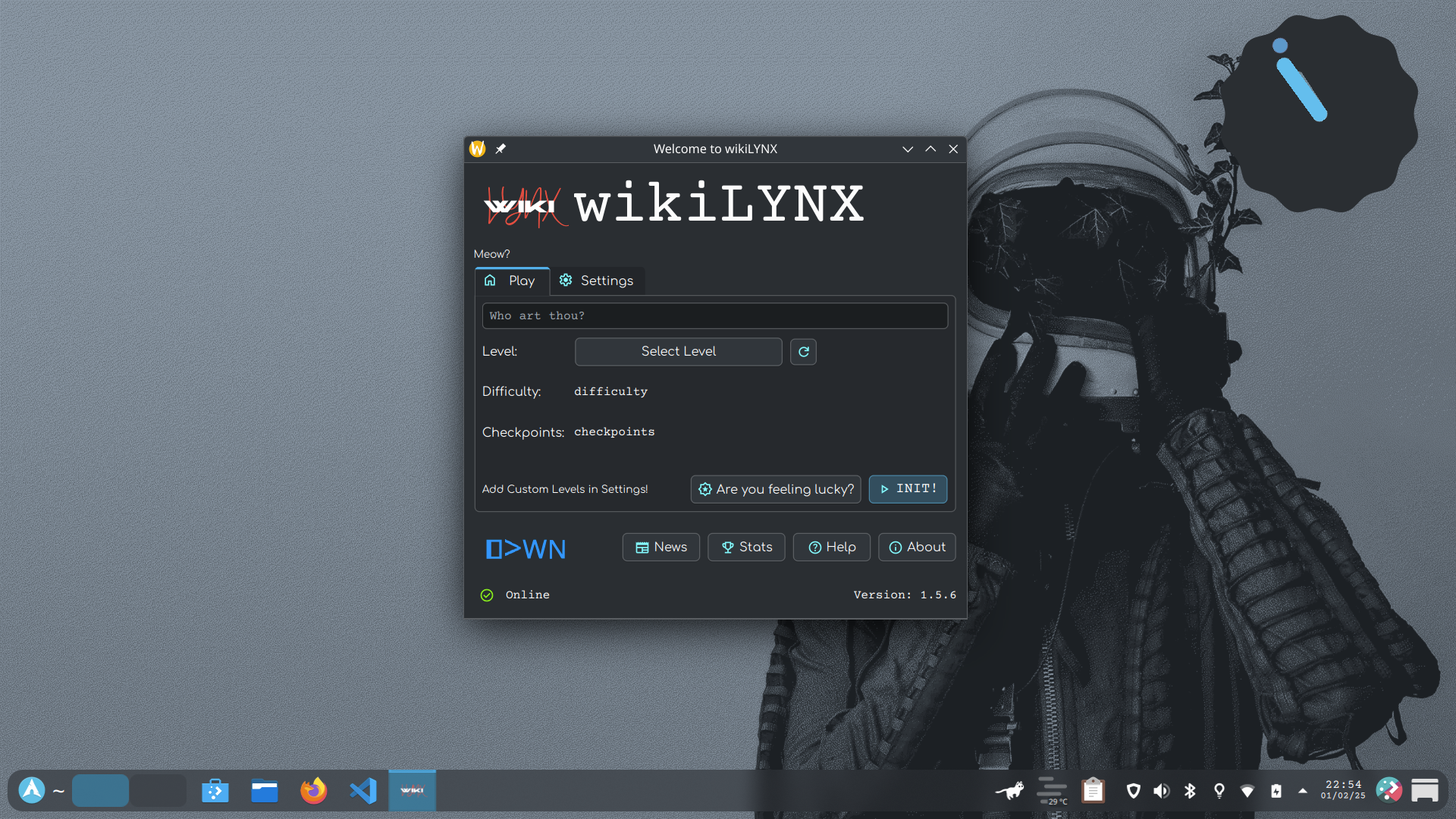Open Visual Studio Code from taskbar
The width and height of the screenshot is (1456, 819).
click(363, 791)
